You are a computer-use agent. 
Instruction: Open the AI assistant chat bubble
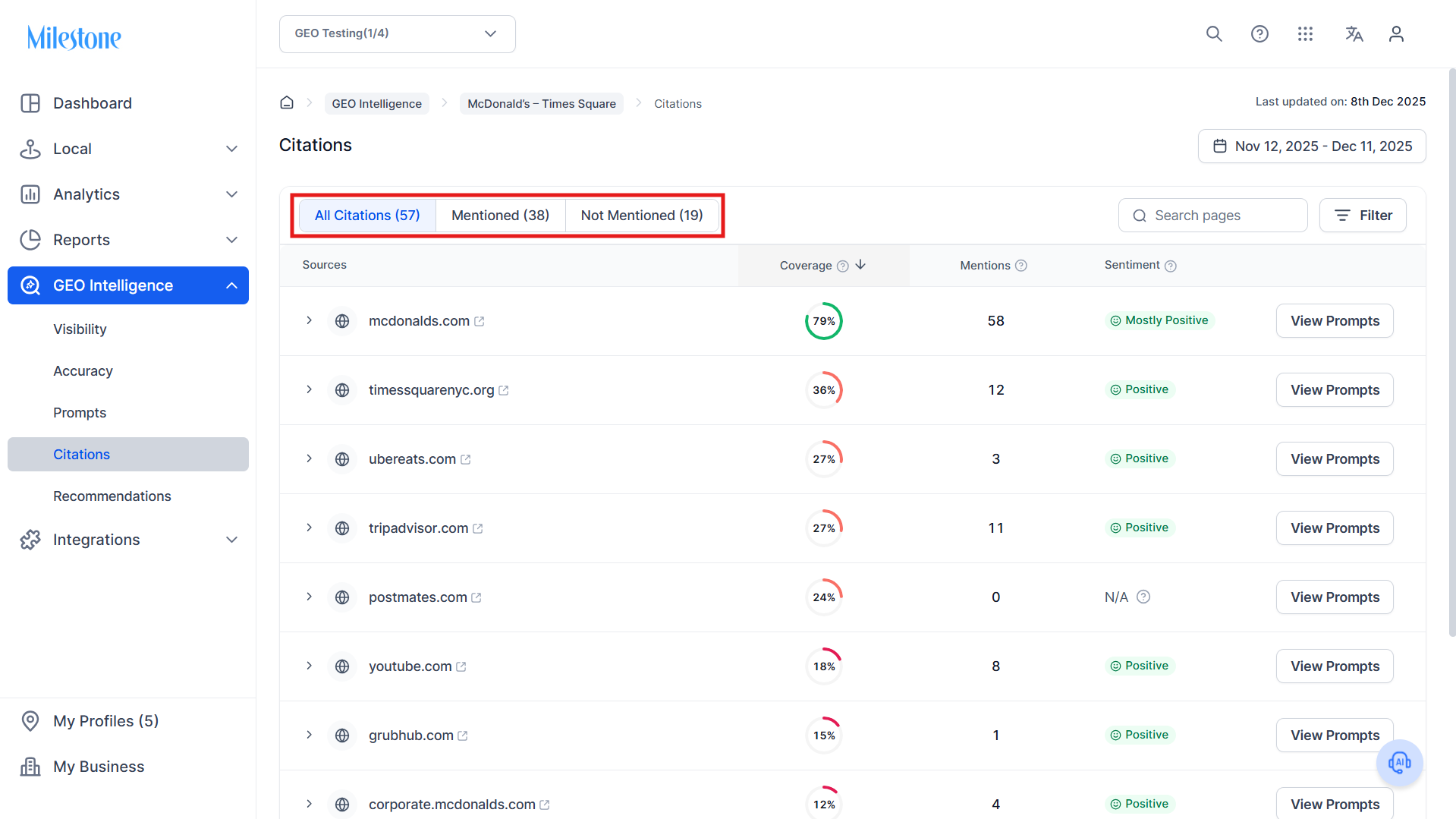pyautogui.click(x=1399, y=762)
